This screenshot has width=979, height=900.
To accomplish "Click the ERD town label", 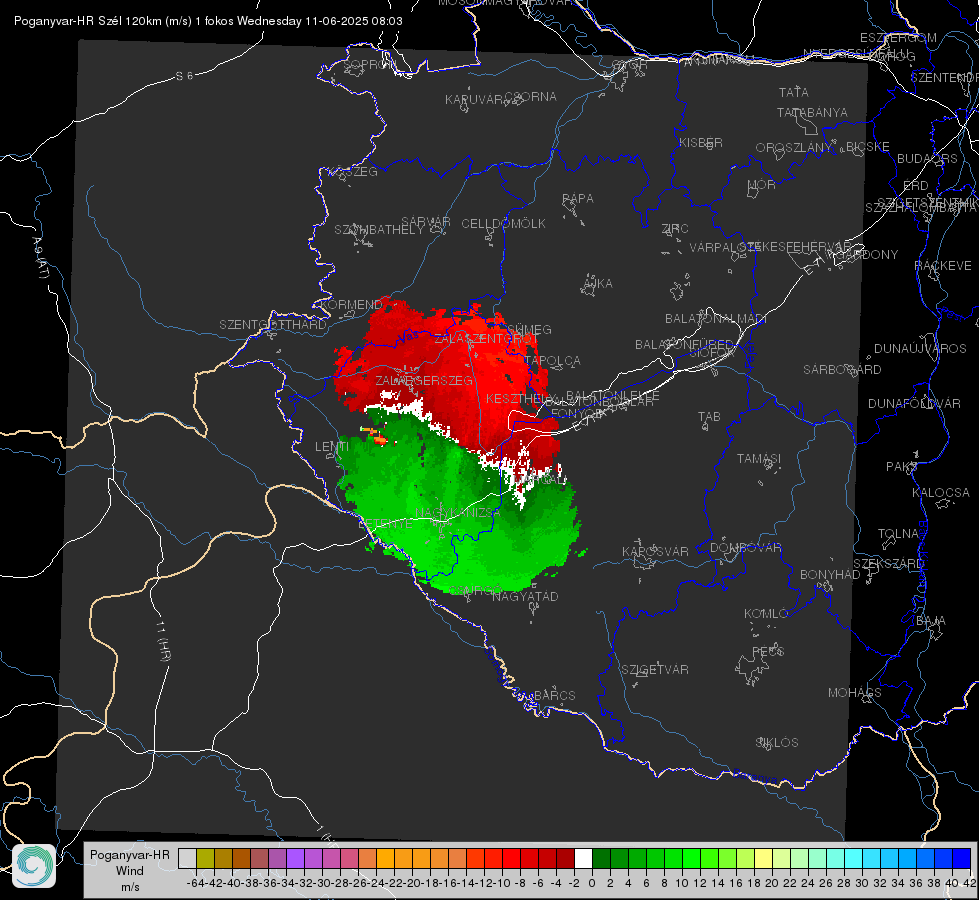I will coord(916,186).
